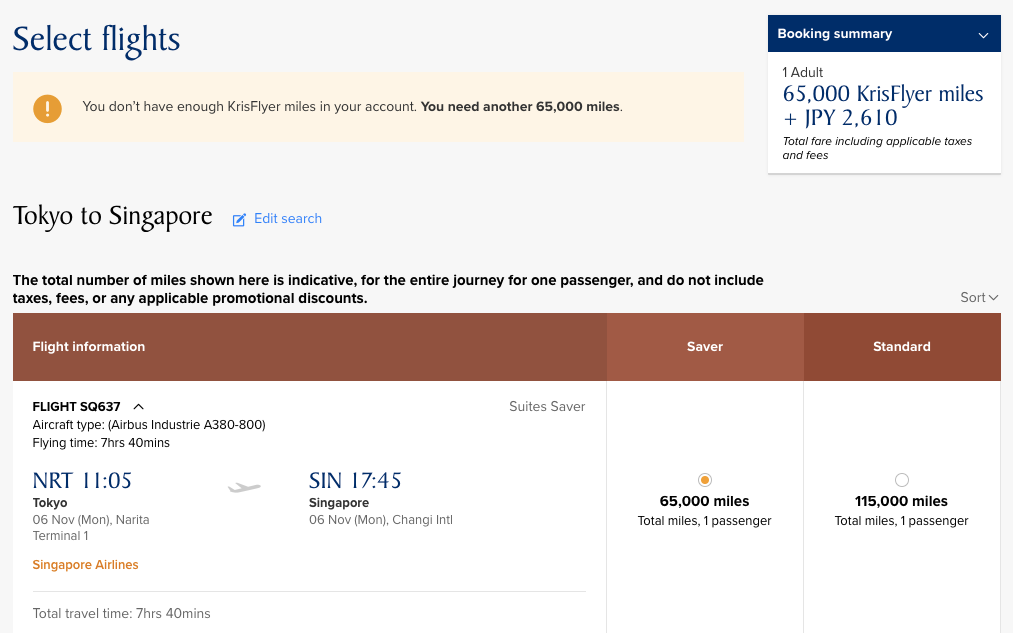The image size is (1013, 633).
Task: Click the airplane icon between NRT and SIN
Action: [244, 488]
